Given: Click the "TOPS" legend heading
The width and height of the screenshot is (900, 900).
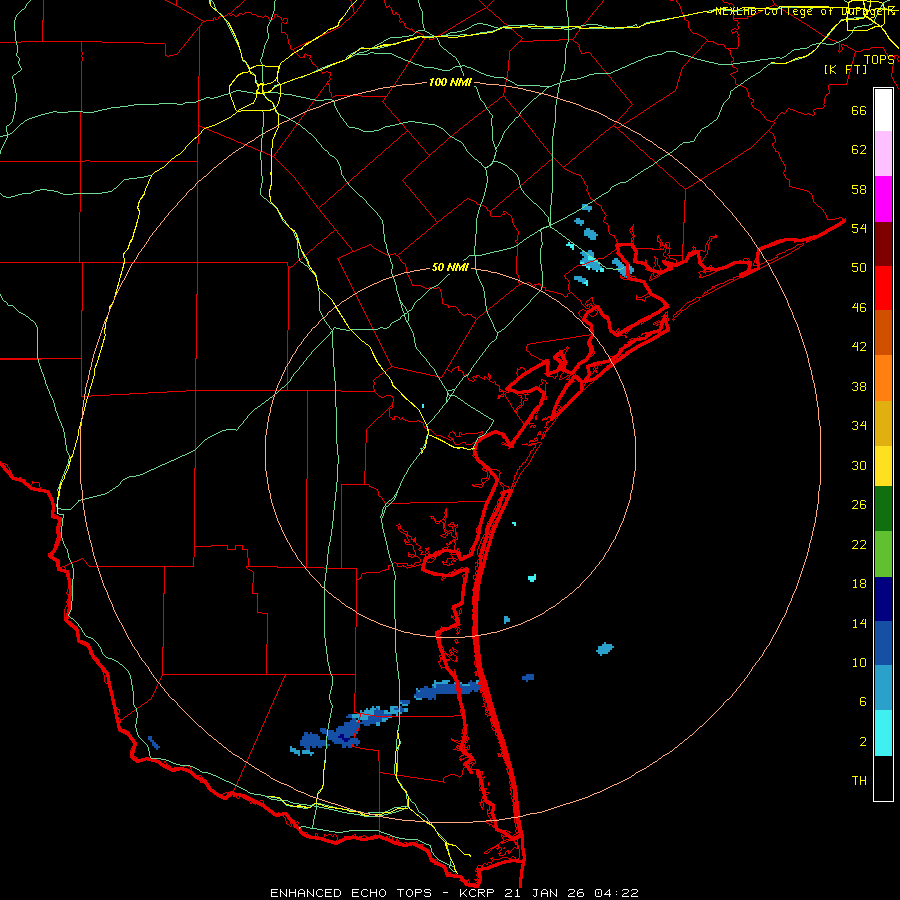Looking at the screenshot, I should [x=879, y=59].
